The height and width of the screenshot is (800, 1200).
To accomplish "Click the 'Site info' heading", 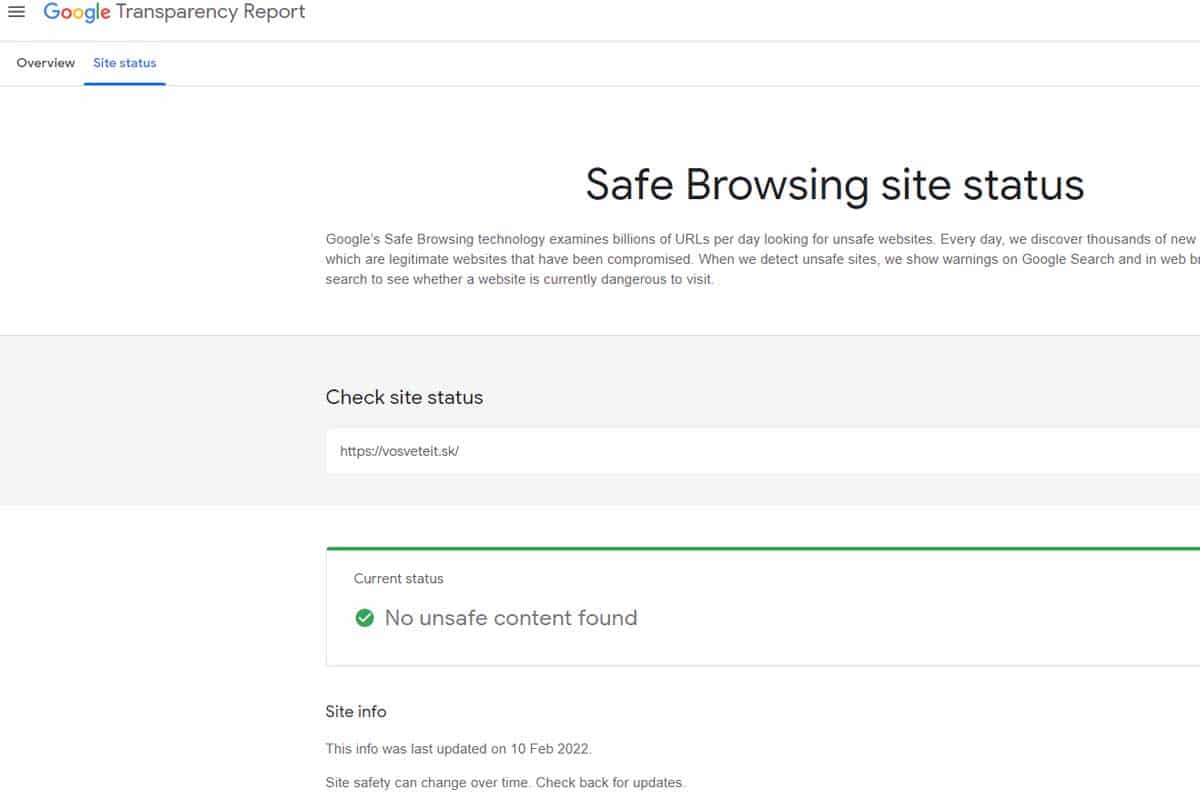I will [356, 712].
